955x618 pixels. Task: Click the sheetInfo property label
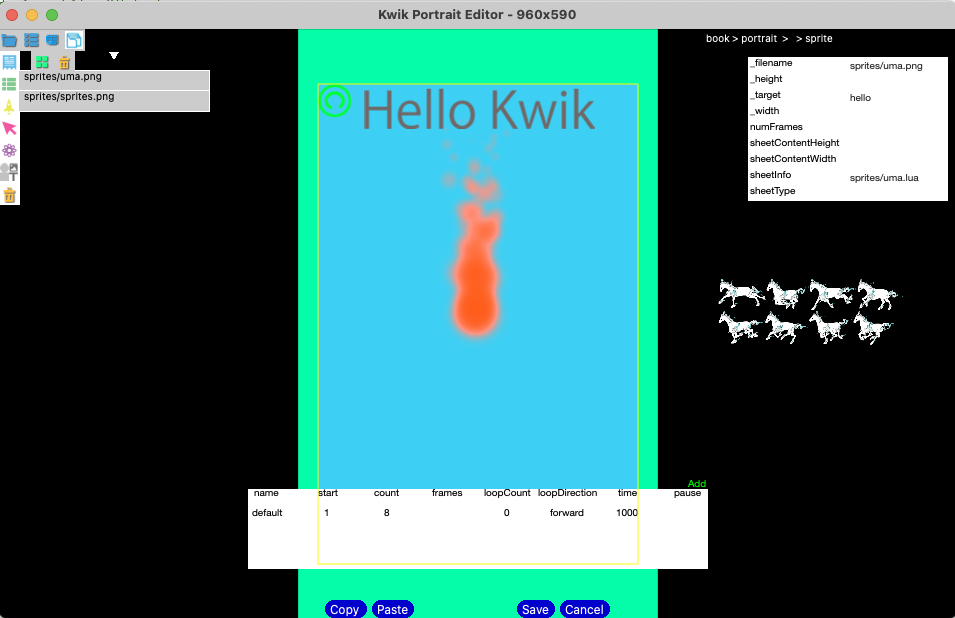pos(770,175)
